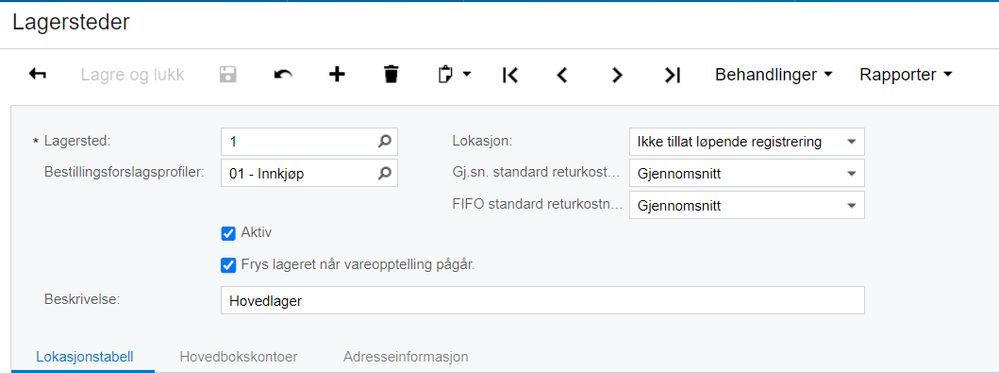Delete the record with the trash icon
The height and width of the screenshot is (373, 999).
(x=391, y=75)
